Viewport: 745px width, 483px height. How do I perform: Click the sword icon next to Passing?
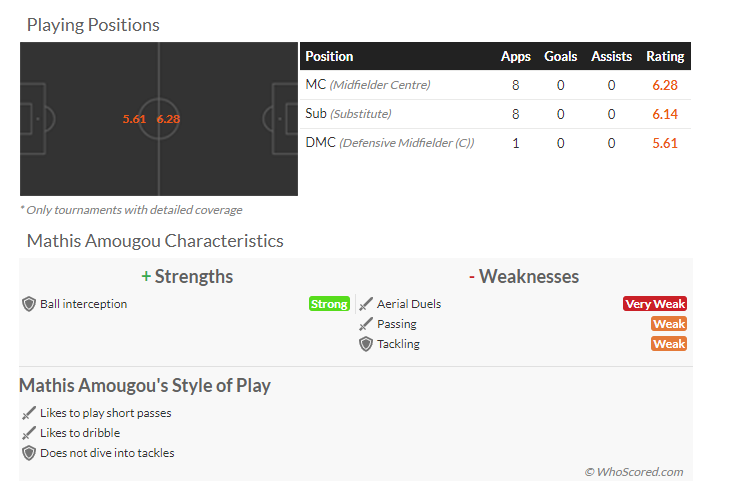(x=366, y=324)
